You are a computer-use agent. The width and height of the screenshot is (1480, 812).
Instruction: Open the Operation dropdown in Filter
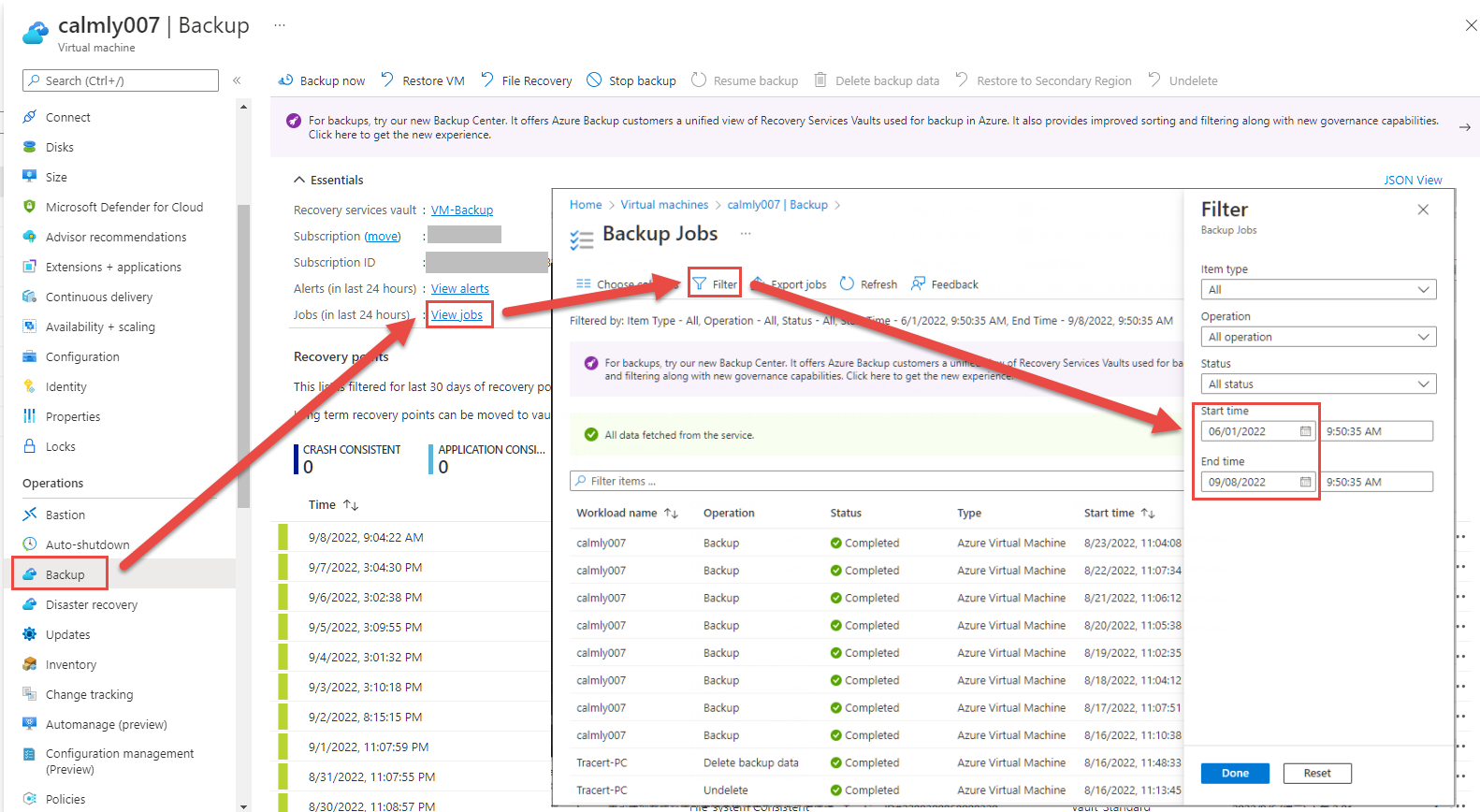point(1318,337)
